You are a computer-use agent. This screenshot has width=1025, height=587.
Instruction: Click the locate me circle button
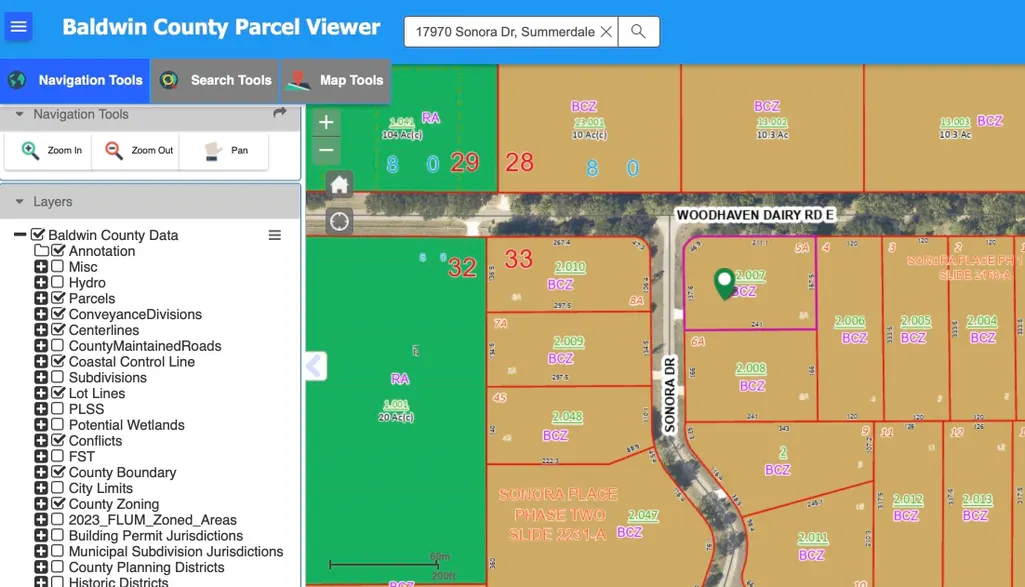point(339,222)
